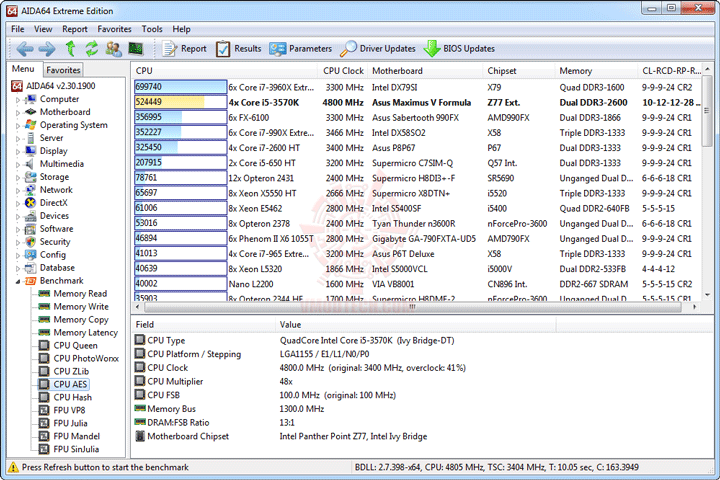The image size is (720, 480).
Task: Click the Refresh icon in toolbar
Action: pos(92,48)
